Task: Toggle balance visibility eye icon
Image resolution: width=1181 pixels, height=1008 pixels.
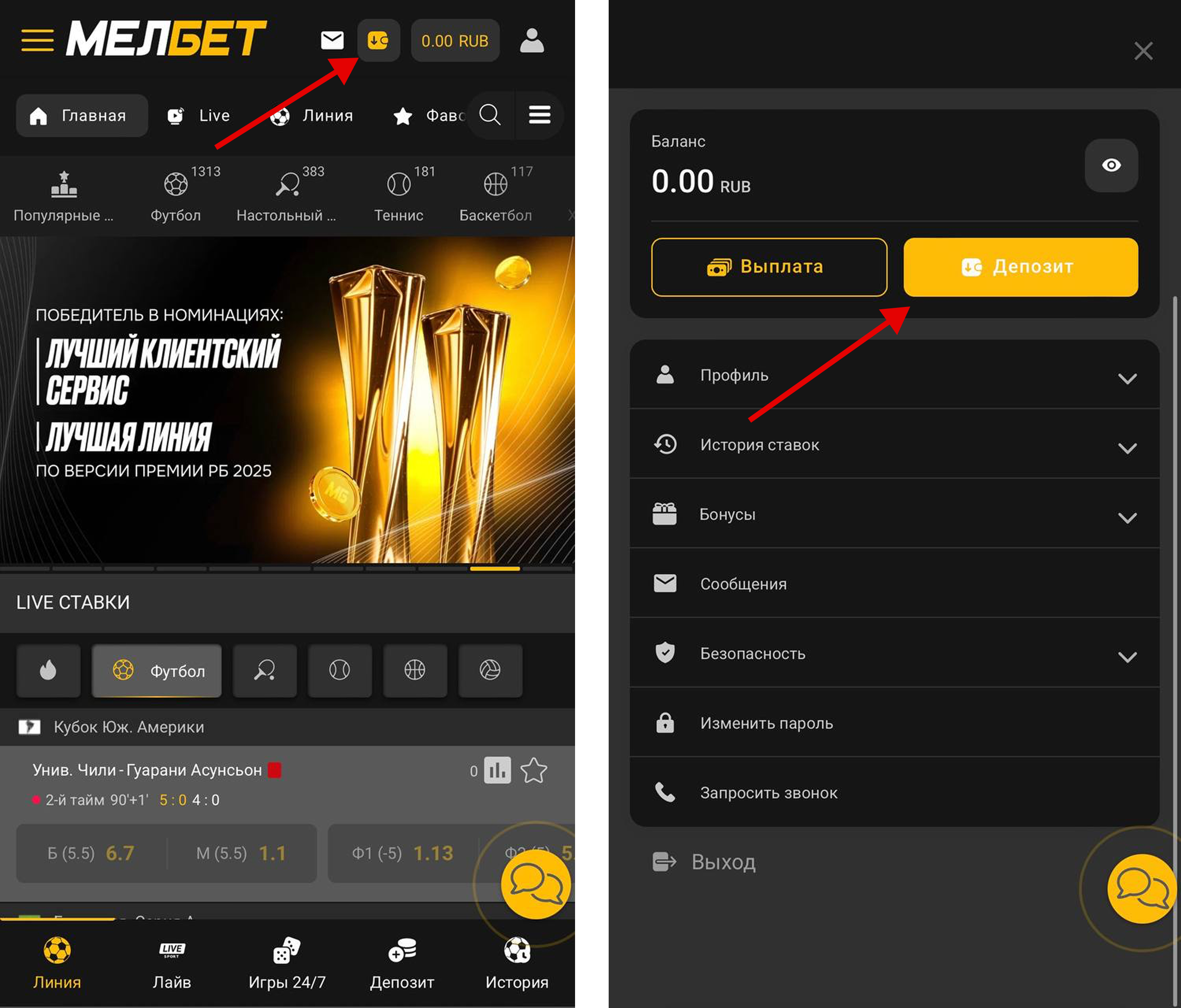Action: 1111,165
